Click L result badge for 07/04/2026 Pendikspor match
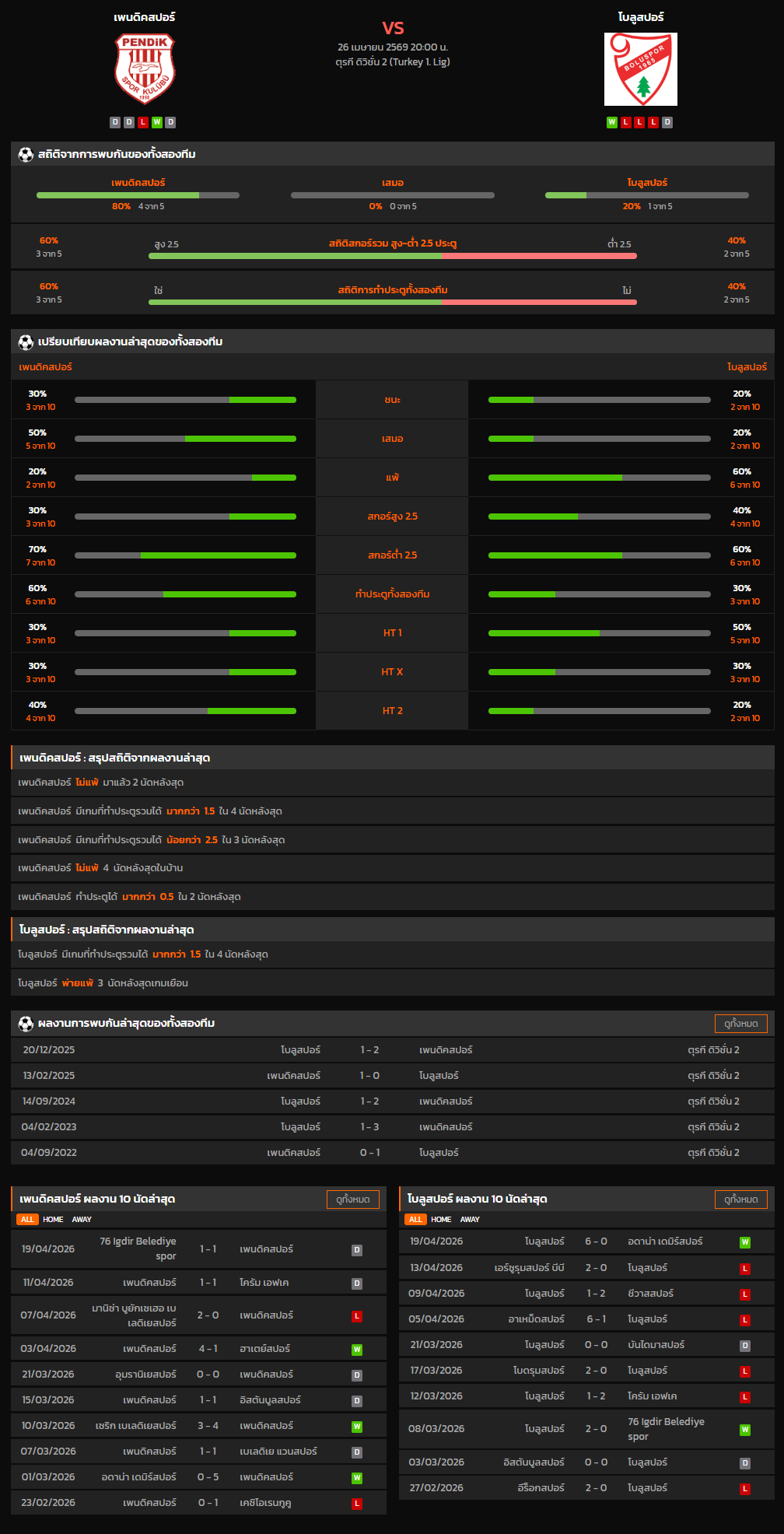This screenshot has height=1534, width=784. (x=357, y=1316)
